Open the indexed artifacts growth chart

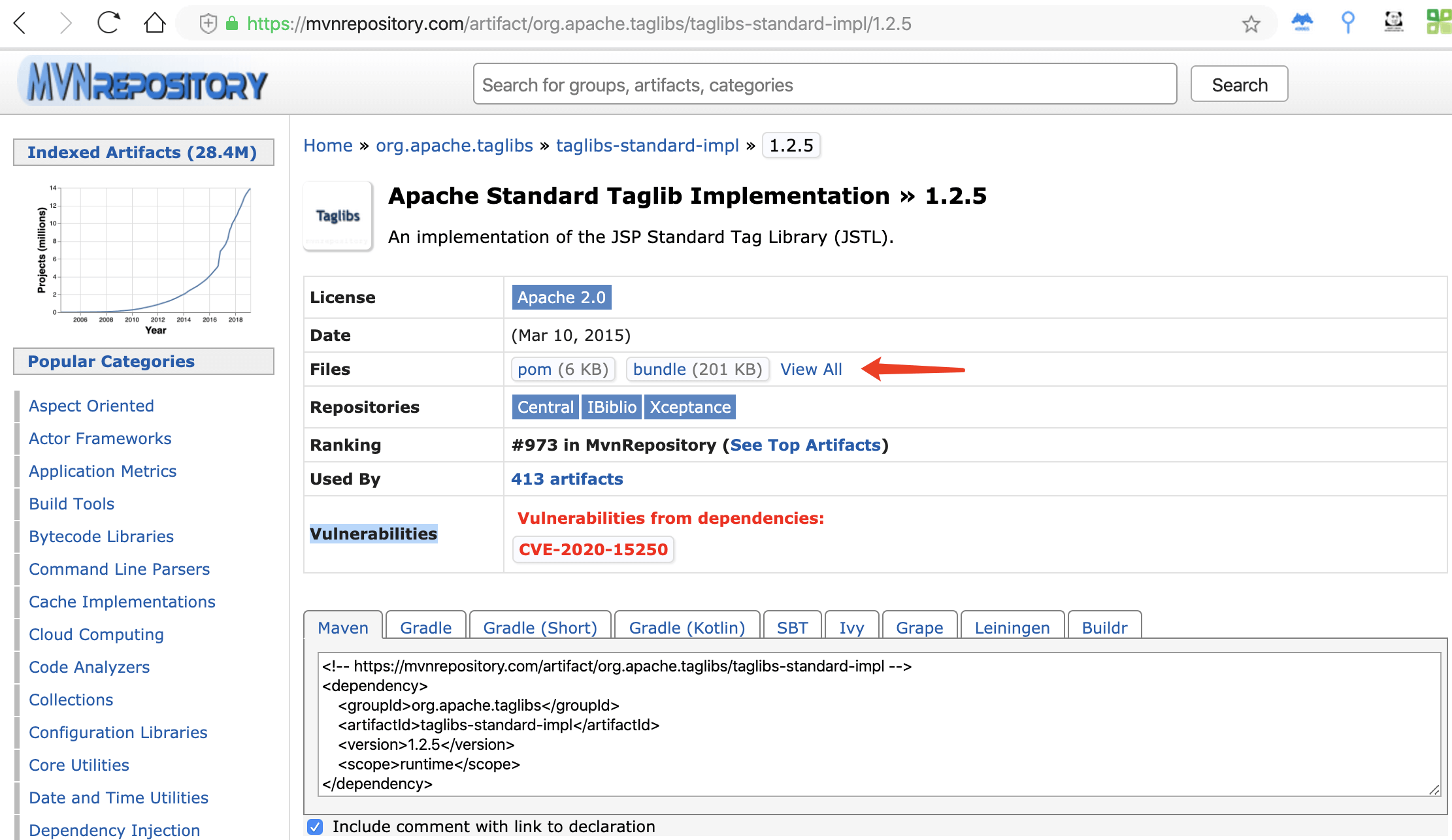[x=144, y=259]
